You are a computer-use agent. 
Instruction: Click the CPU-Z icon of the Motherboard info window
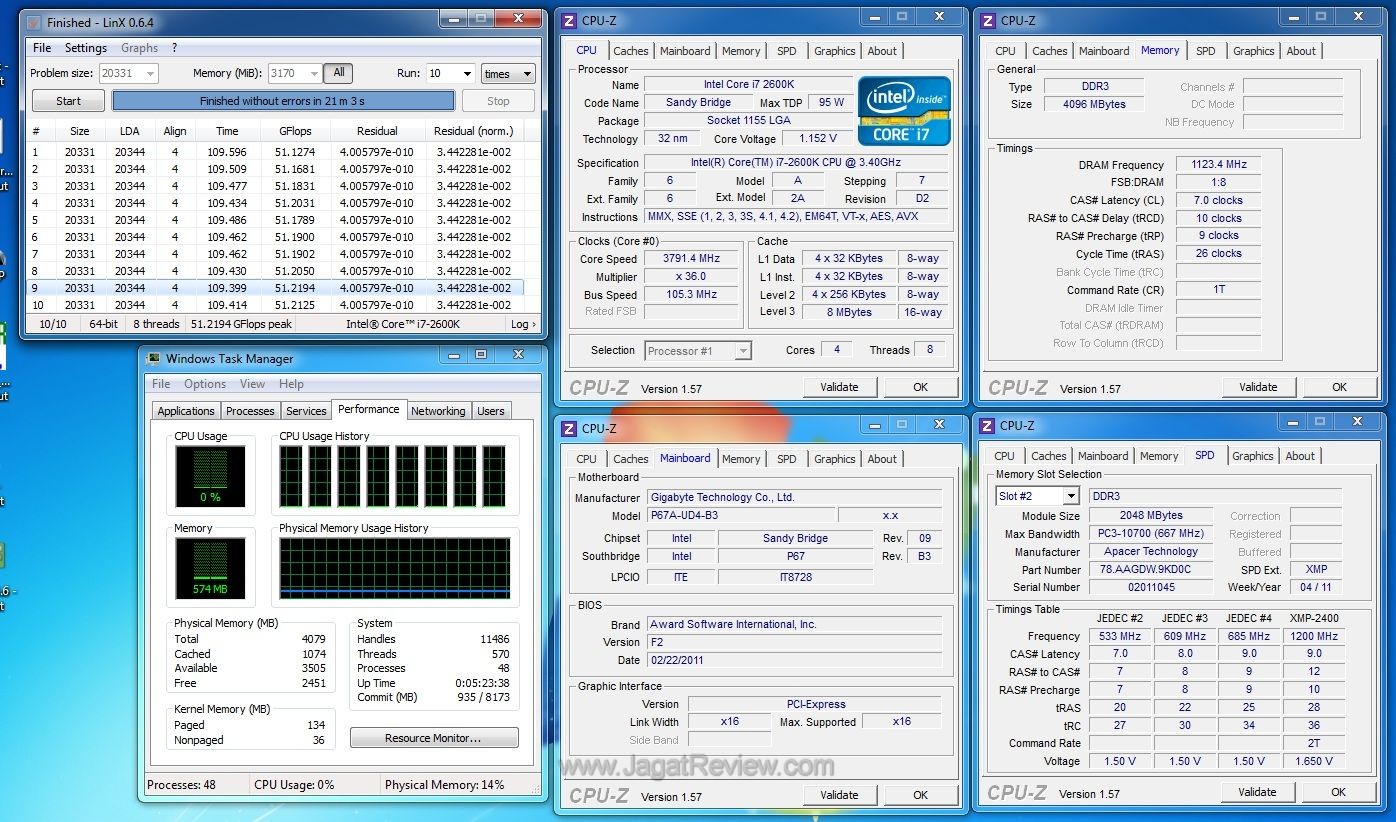569,428
